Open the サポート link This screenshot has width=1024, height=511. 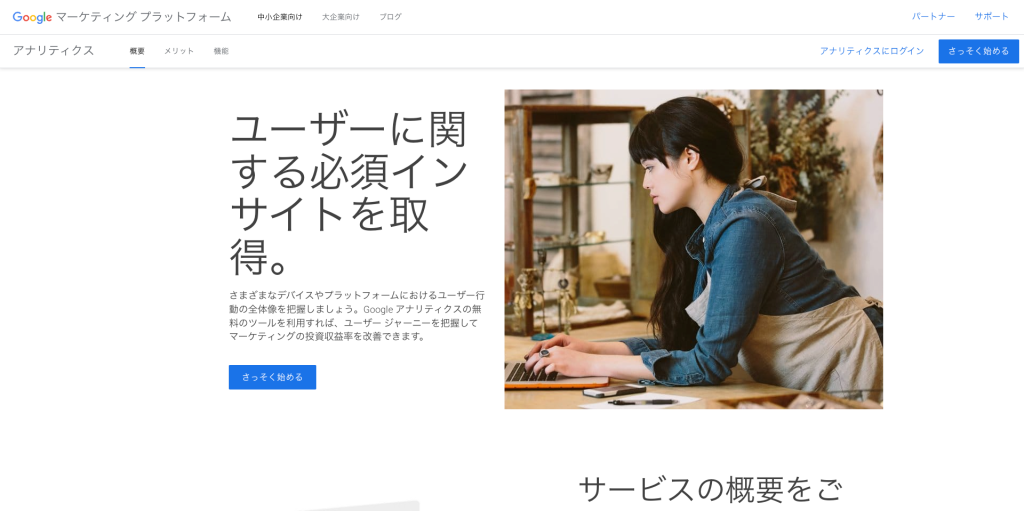click(x=991, y=17)
